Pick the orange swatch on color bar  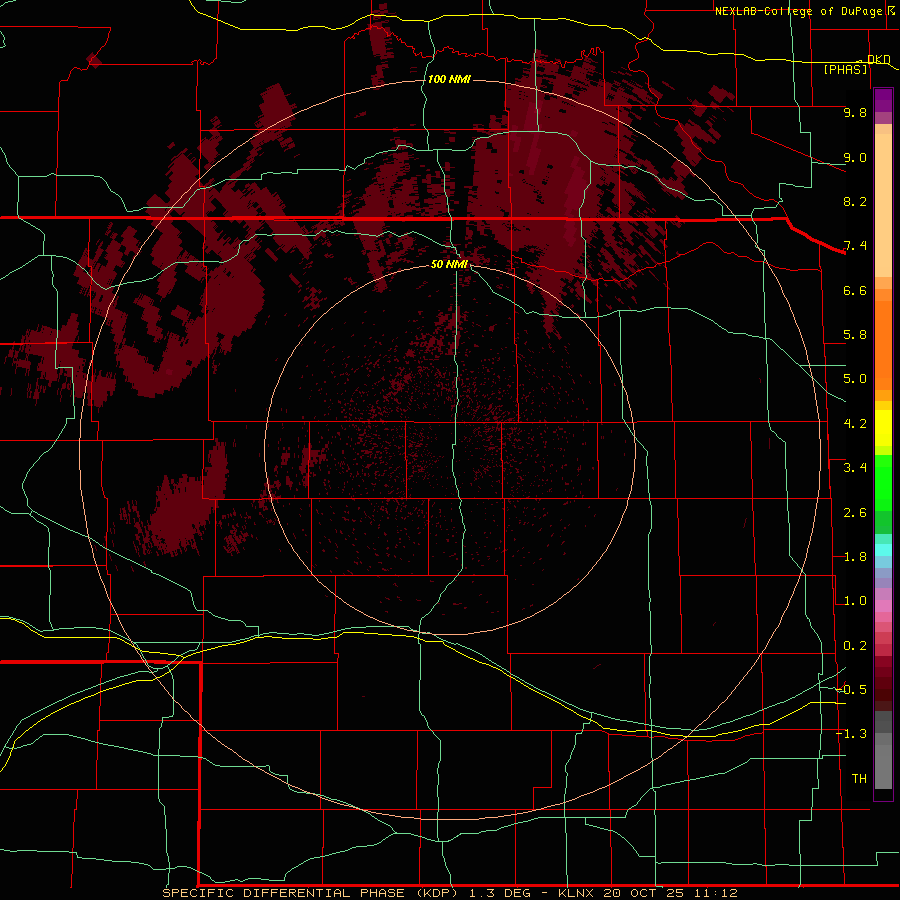883,344
